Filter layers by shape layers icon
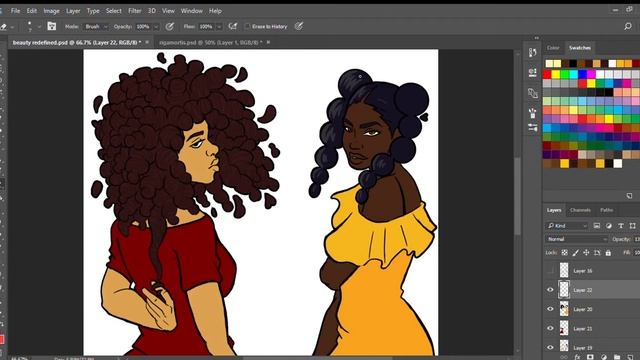This screenshot has height=360, width=640. coord(632,226)
